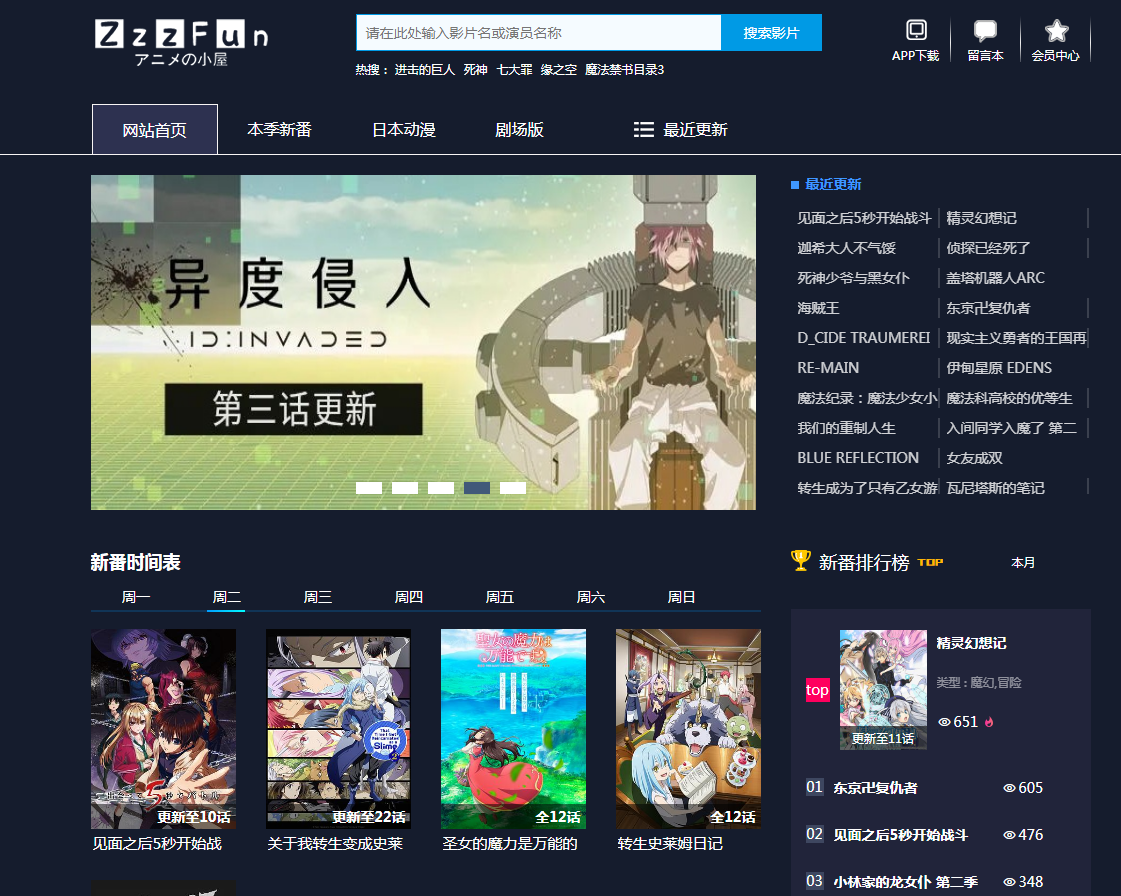This screenshot has height=896, width=1121.
Task: Open 侦探已经死了 link
Action: [988, 248]
